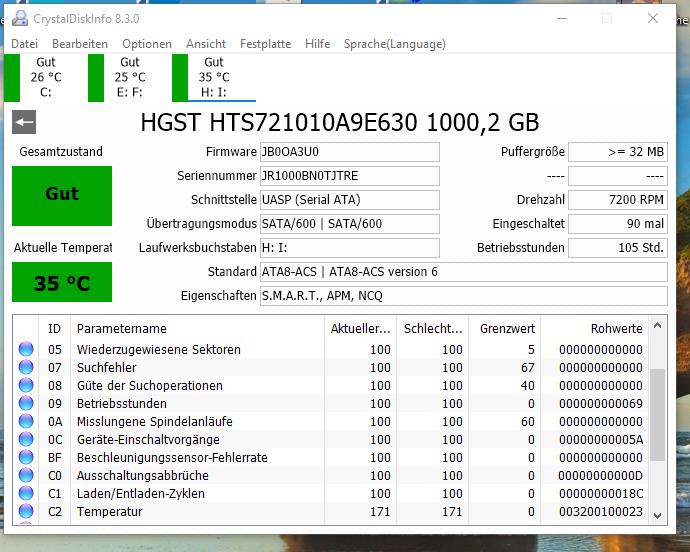Viewport: 690px width, 552px height.
Task: Click the Laufwerksbuchstaben field H: I:
Action: click(350, 248)
